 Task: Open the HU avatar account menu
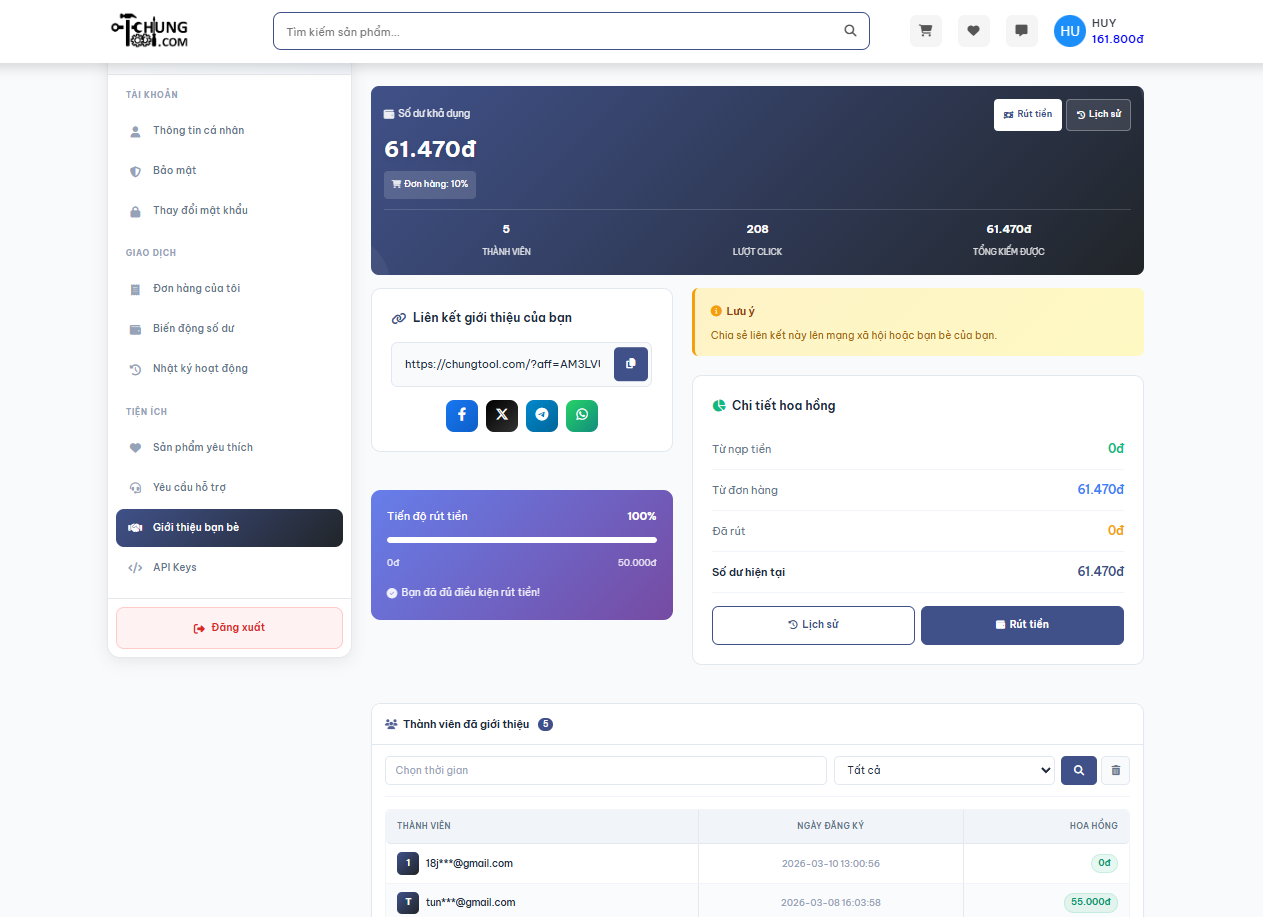click(x=1069, y=31)
